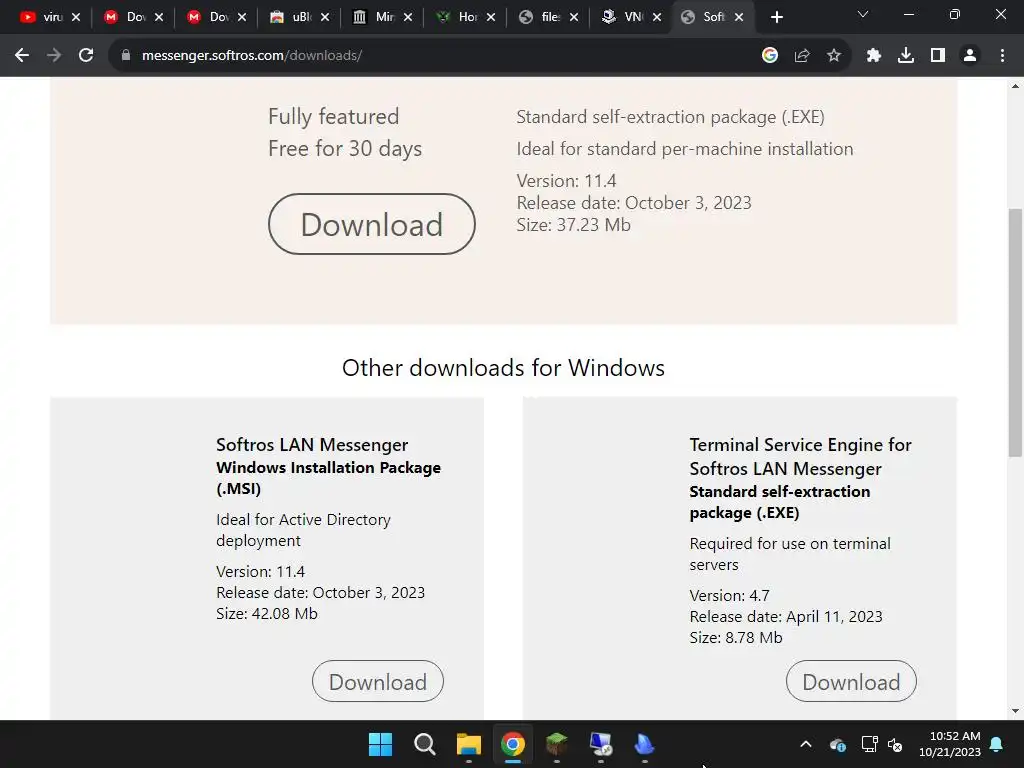Click the page's vertical scrollbar thumb
This screenshot has width=1024, height=768.
click(x=1015, y=333)
